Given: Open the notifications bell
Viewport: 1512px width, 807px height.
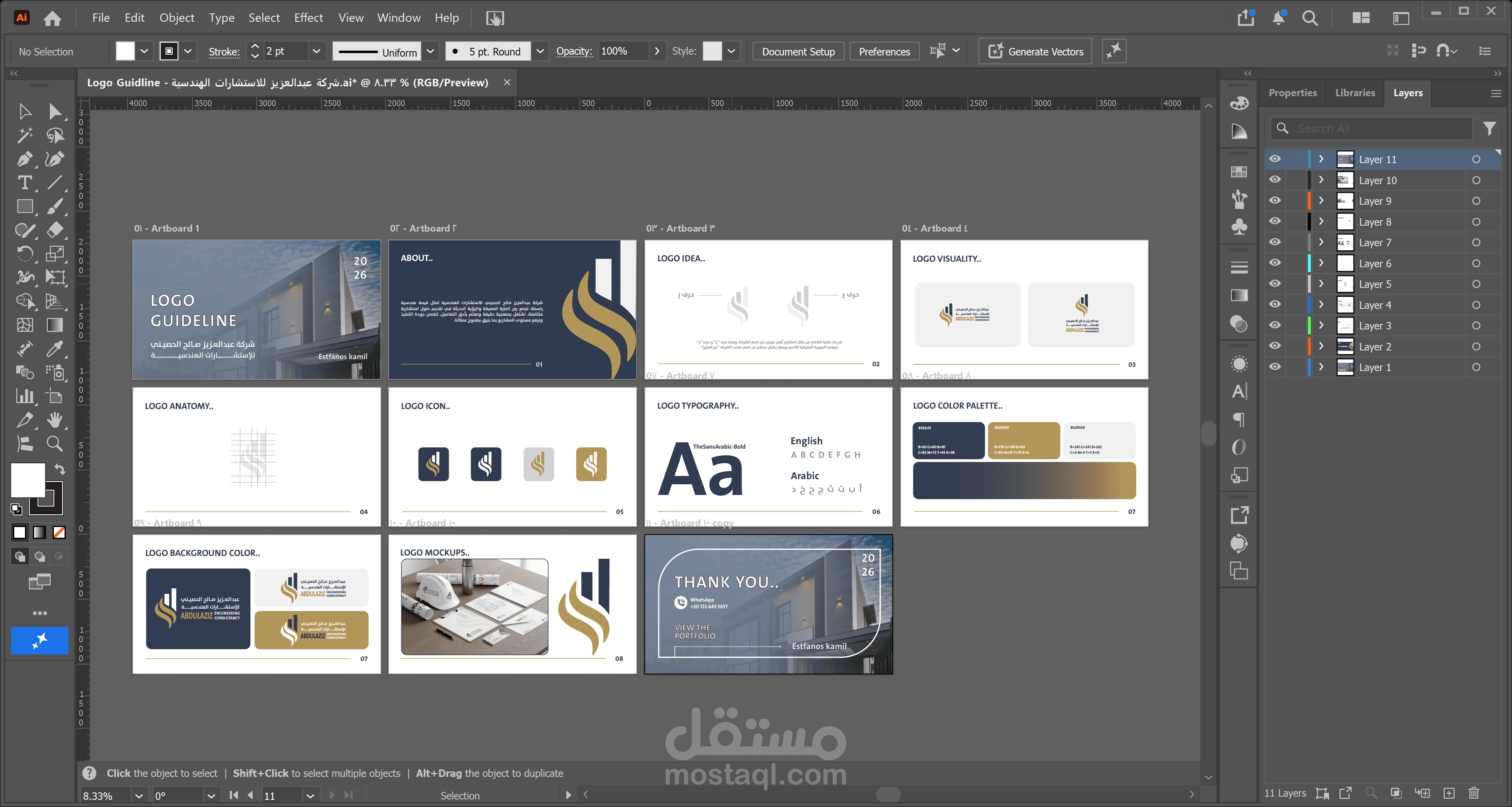Looking at the screenshot, I should (x=1278, y=18).
